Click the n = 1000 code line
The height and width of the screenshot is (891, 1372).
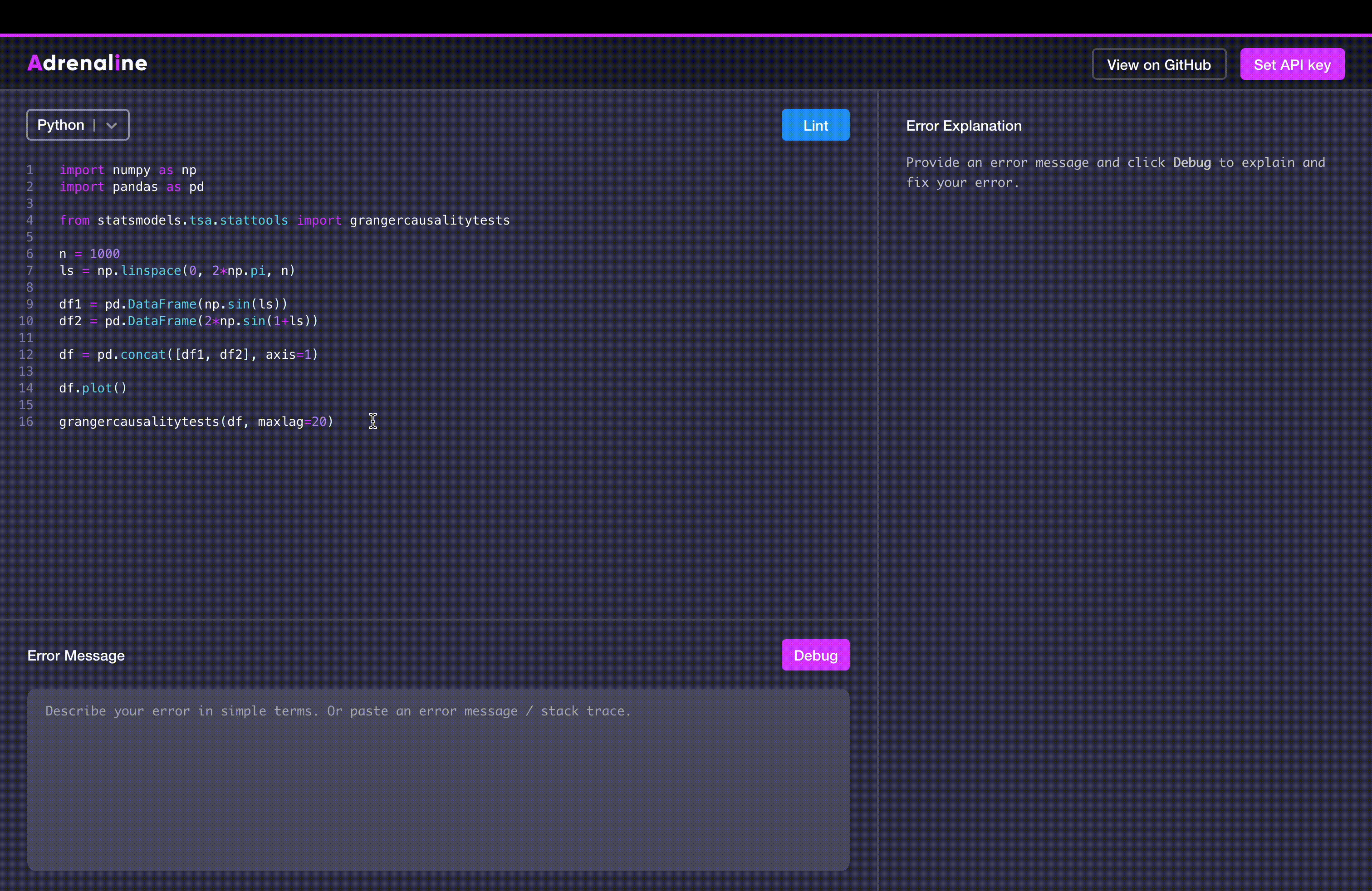[x=89, y=254]
